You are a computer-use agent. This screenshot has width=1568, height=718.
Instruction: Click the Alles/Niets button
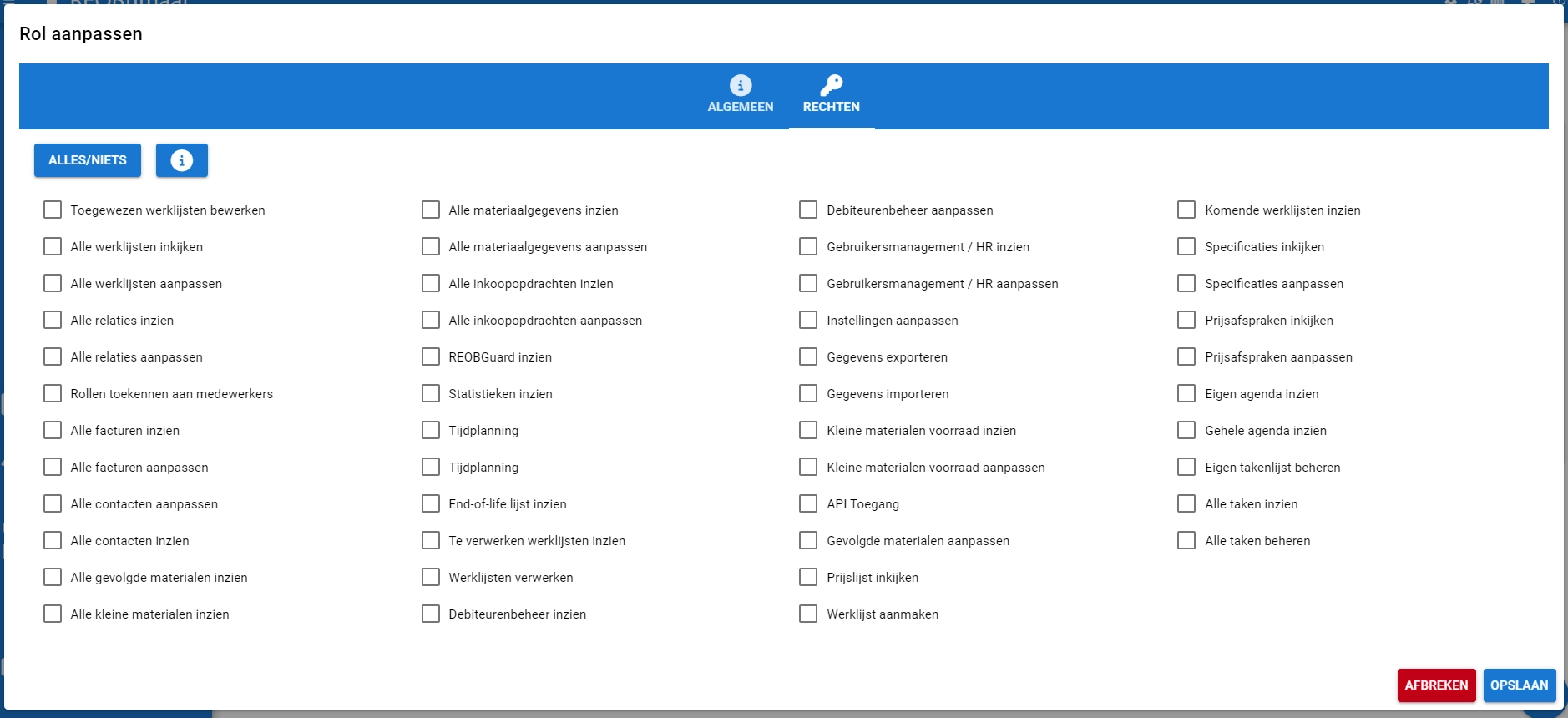[88, 160]
